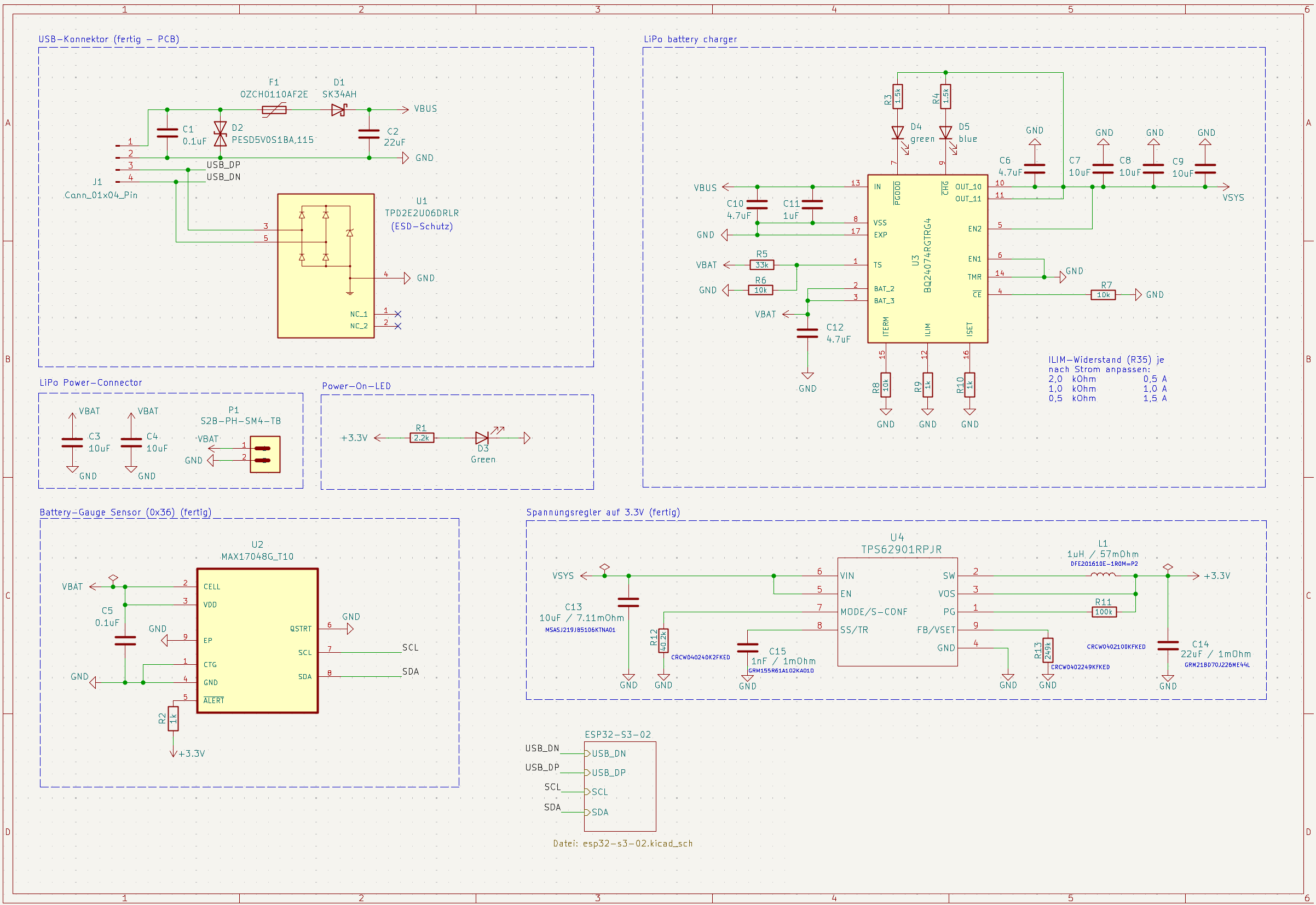Click the D1 SK34AH Schottky diode
This screenshot has height=905, width=1316.
point(339,110)
